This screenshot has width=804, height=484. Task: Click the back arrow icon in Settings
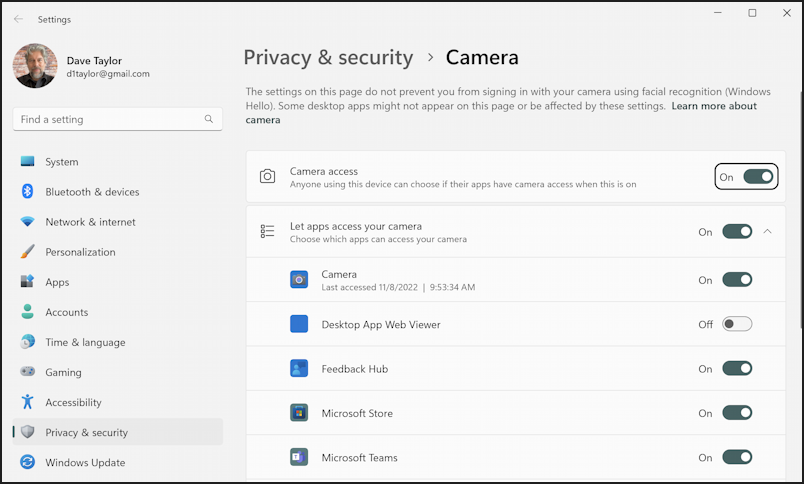click(18, 19)
